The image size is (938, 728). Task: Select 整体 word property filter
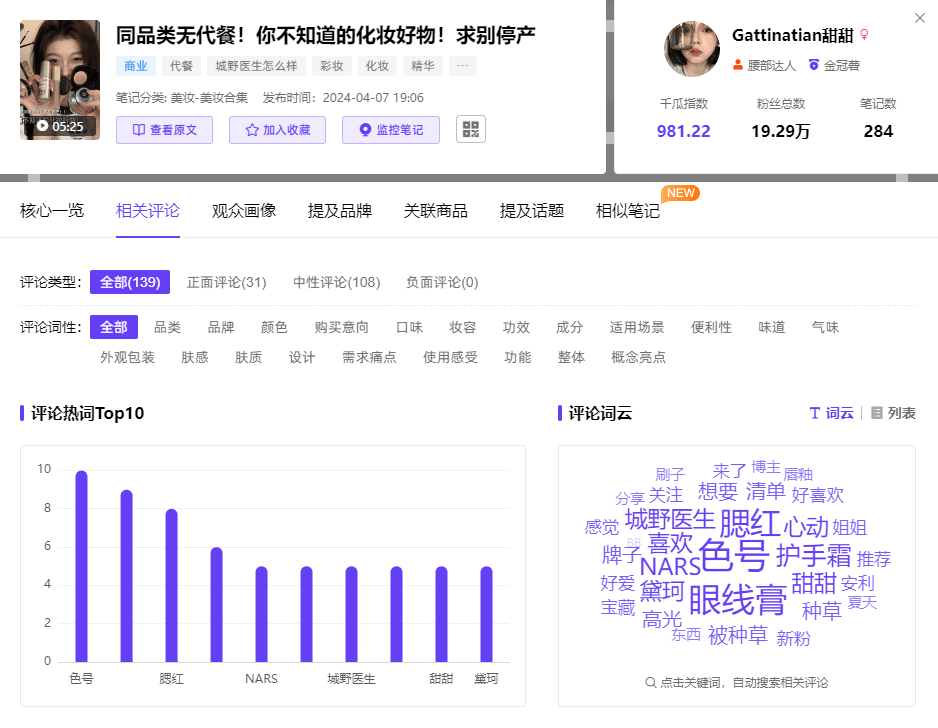coord(571,357)
